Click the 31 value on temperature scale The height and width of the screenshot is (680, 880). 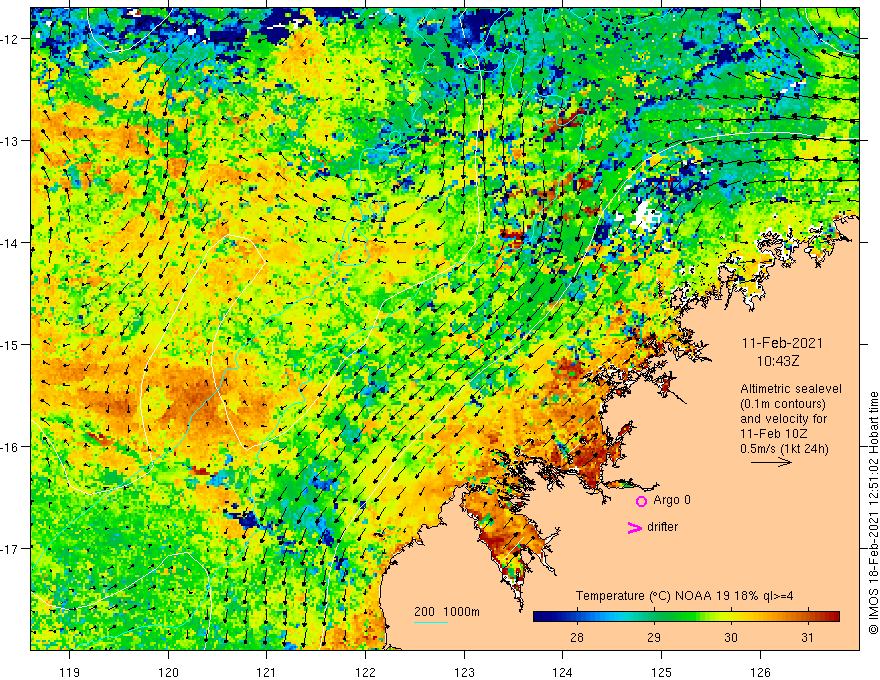pos(807,637)
